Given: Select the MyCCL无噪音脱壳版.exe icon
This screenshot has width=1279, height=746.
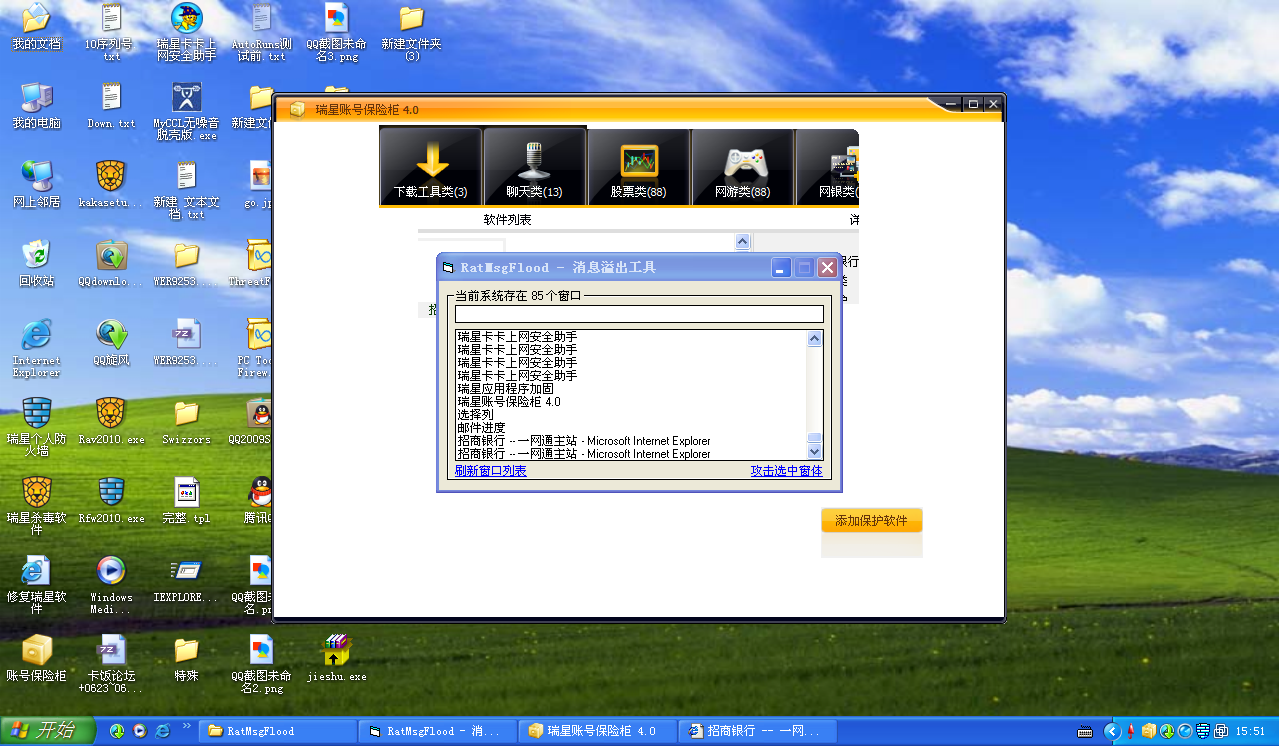Looking at the screenshot, I should pyautogui.click(x=186, y=110).
